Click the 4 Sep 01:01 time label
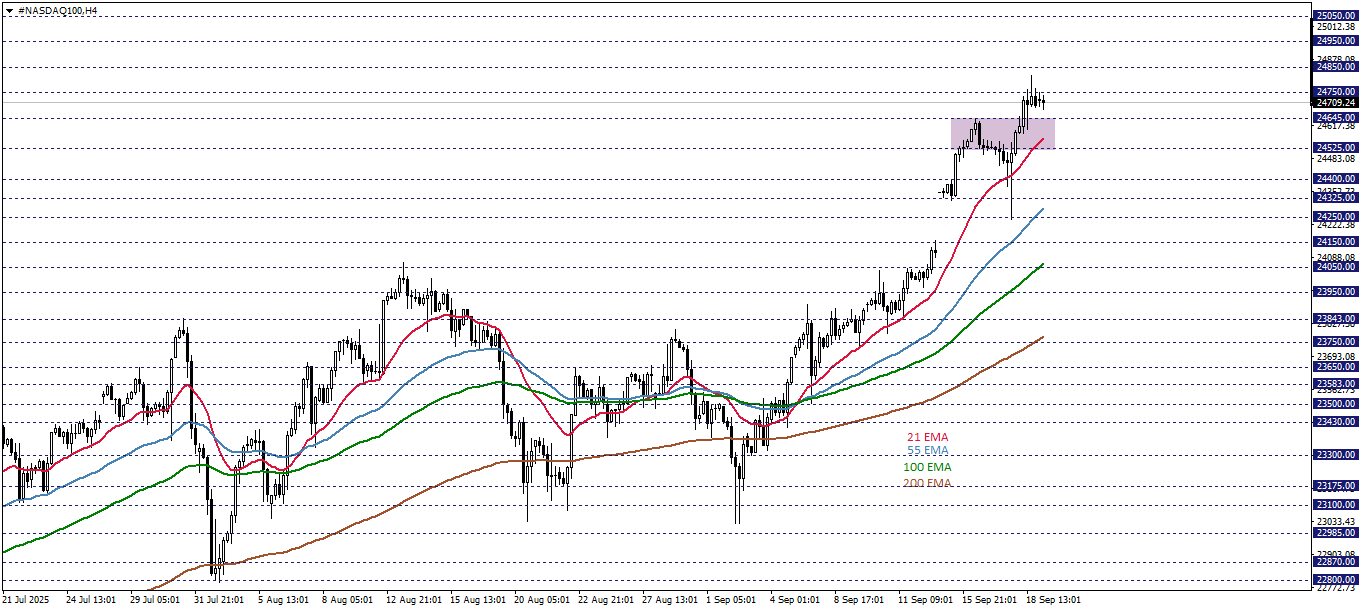Image resolution: width=1362 pixels, height=611 pixels. (795, 600)
